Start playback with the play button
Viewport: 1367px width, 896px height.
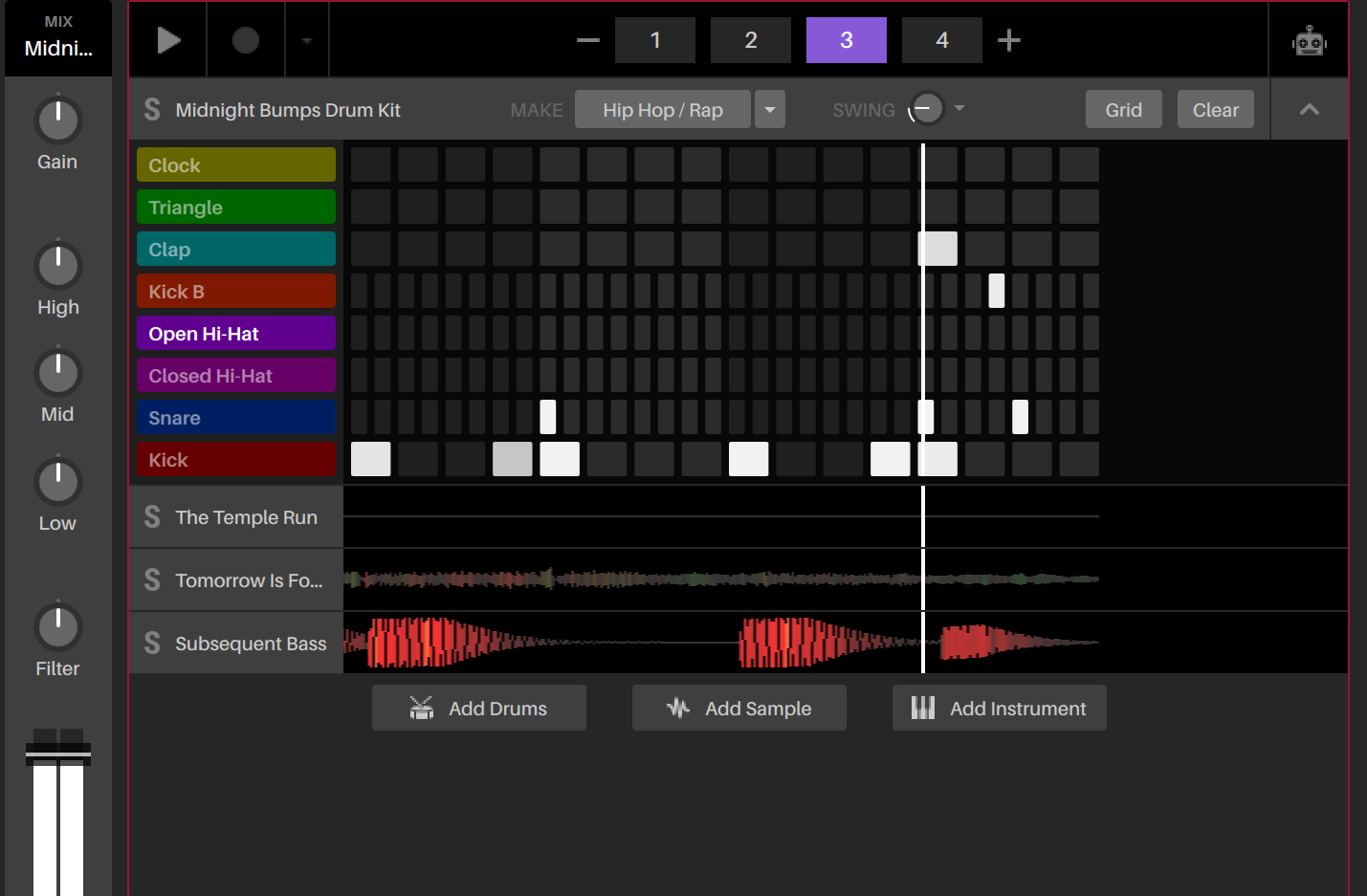coord(168,40)
